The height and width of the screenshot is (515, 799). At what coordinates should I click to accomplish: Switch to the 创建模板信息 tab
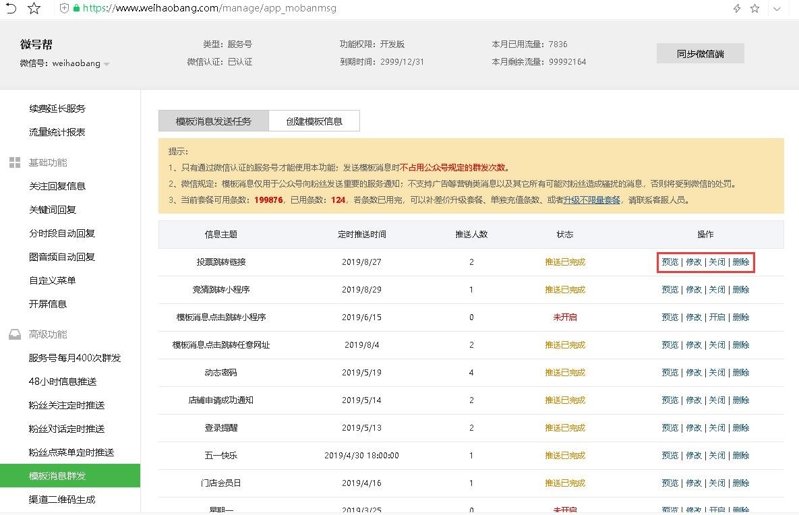point(314,121)
